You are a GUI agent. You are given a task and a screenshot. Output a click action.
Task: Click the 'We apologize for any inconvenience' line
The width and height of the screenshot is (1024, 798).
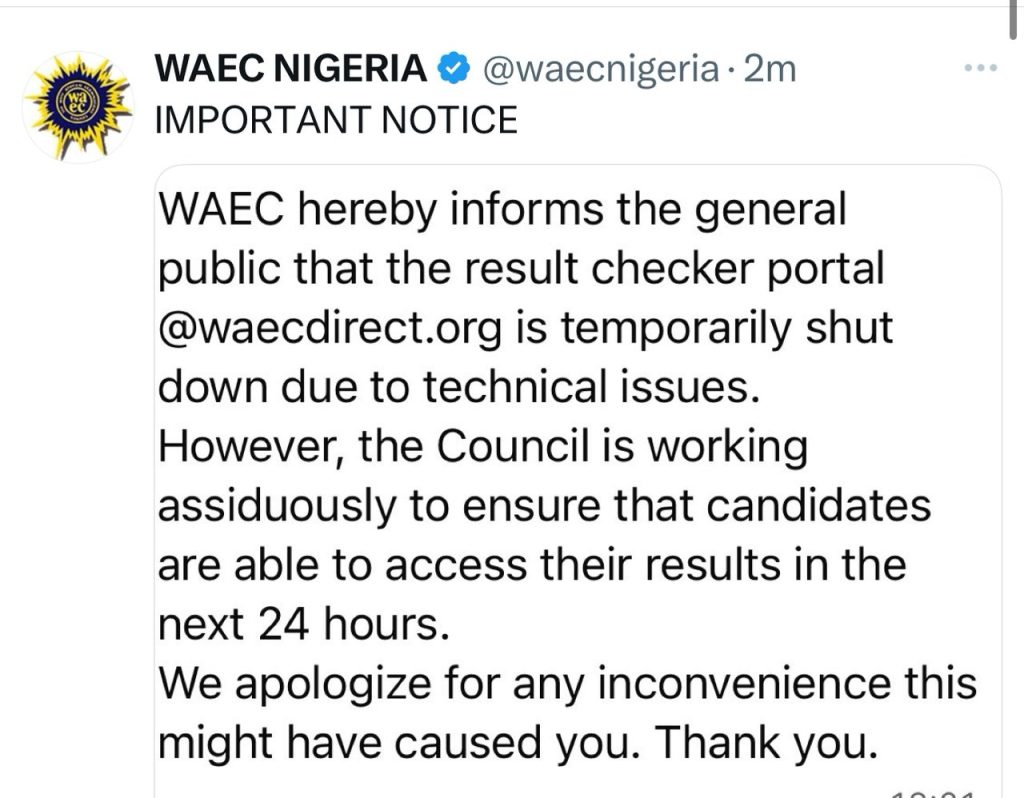pos(524,684)
